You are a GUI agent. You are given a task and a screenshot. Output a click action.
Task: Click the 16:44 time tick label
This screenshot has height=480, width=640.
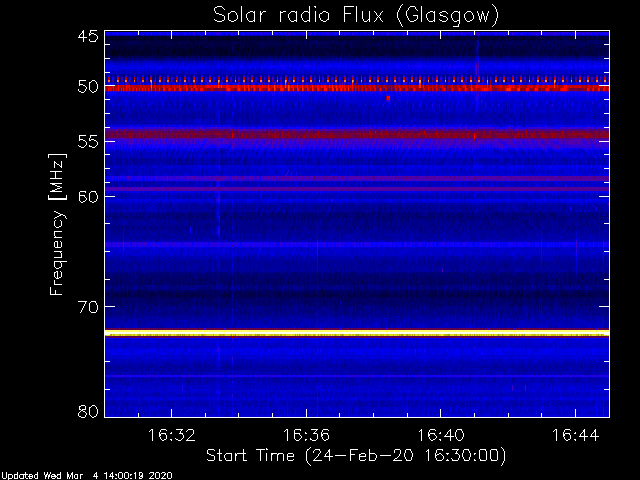[x=576, y=435]
